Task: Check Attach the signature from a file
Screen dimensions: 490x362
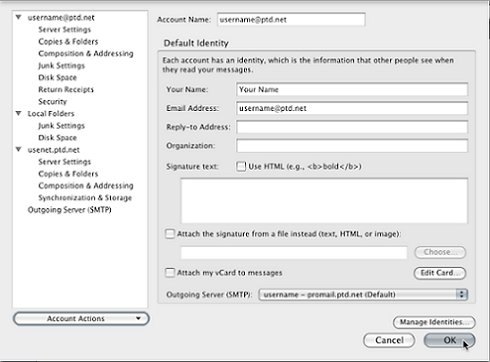Action: point(170,234)
